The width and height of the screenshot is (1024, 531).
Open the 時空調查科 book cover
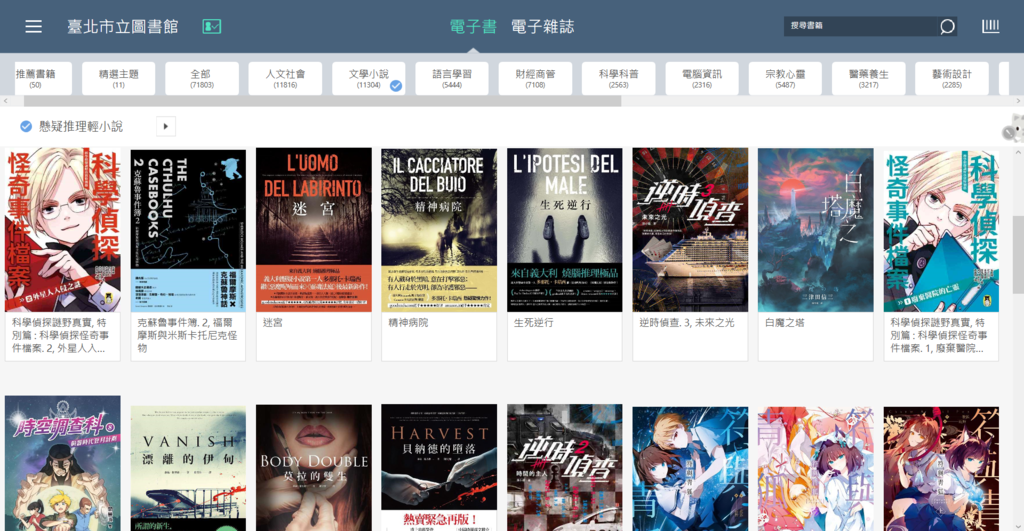pos(63,463)
